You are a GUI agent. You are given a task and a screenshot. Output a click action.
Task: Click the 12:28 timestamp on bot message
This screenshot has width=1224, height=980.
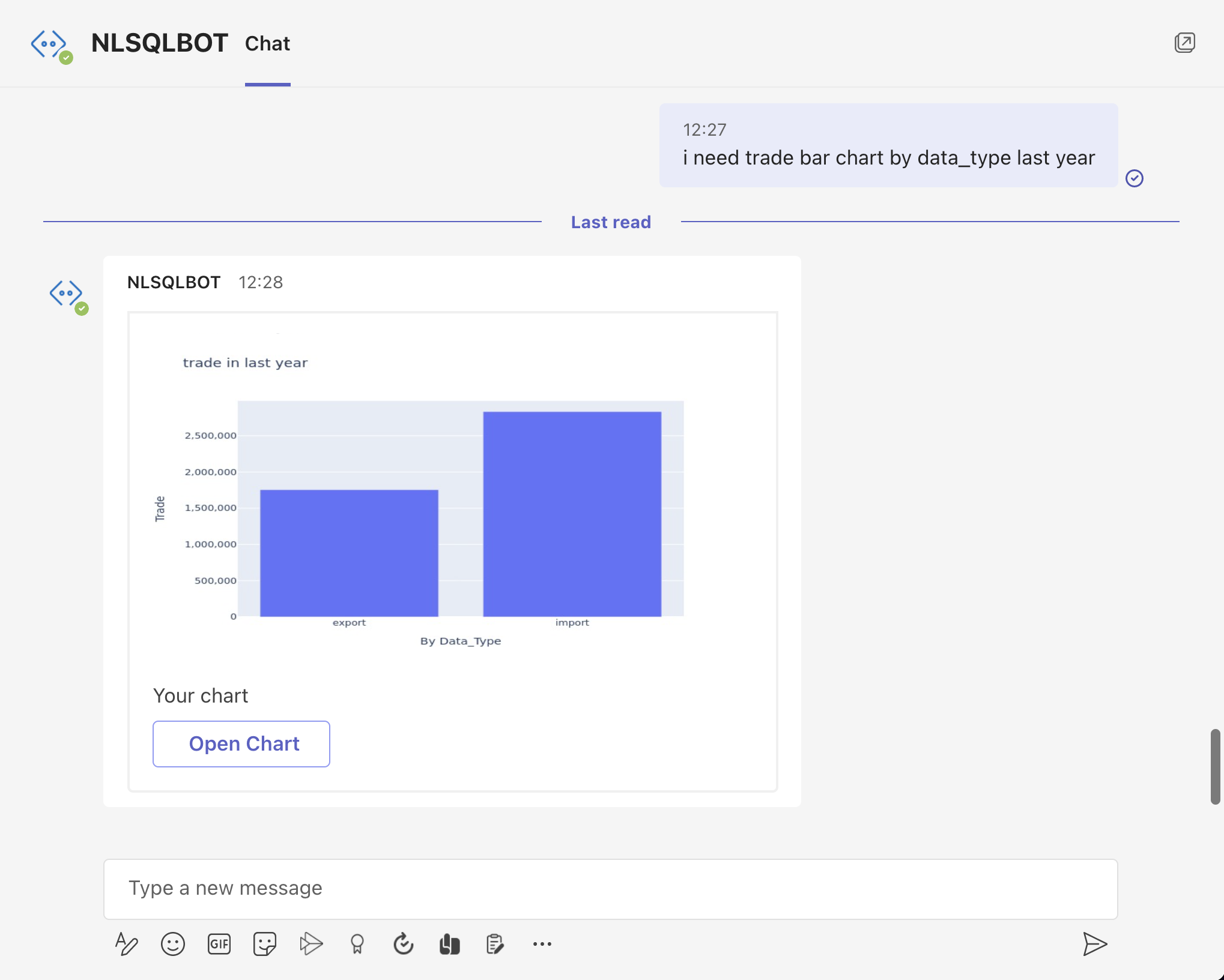[261, 282]
